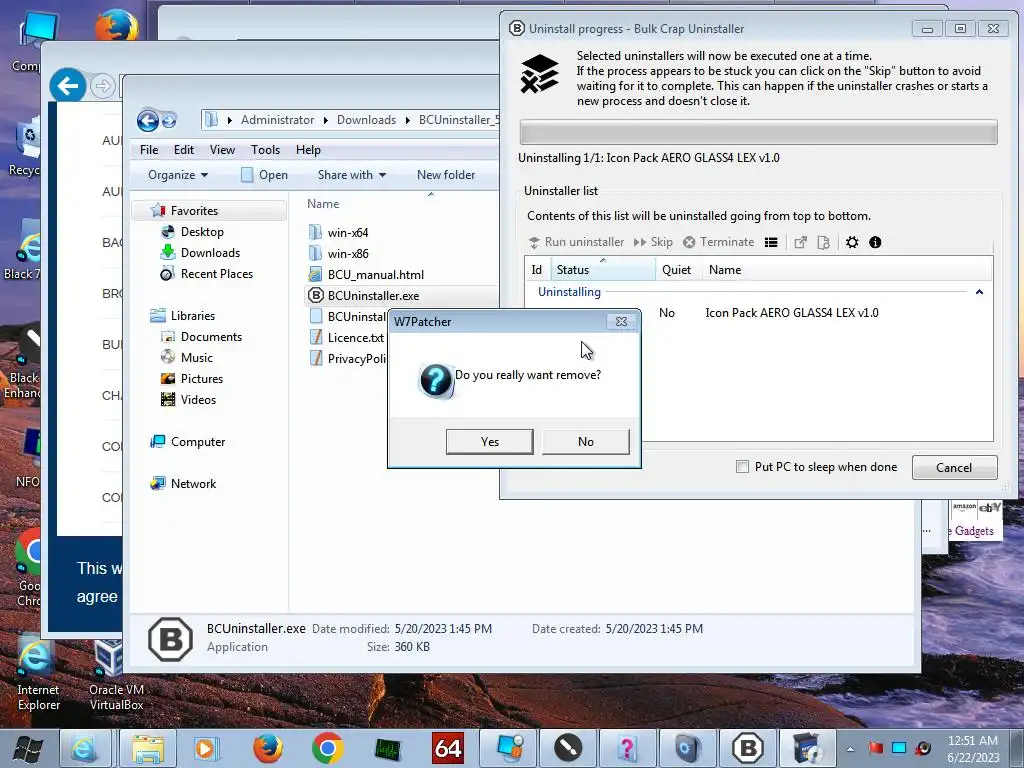This screenshot has width=1024, height=768.
Task: Switch to Bulk Crap Uninstaller taskbar icon
Action: [748, 748]
